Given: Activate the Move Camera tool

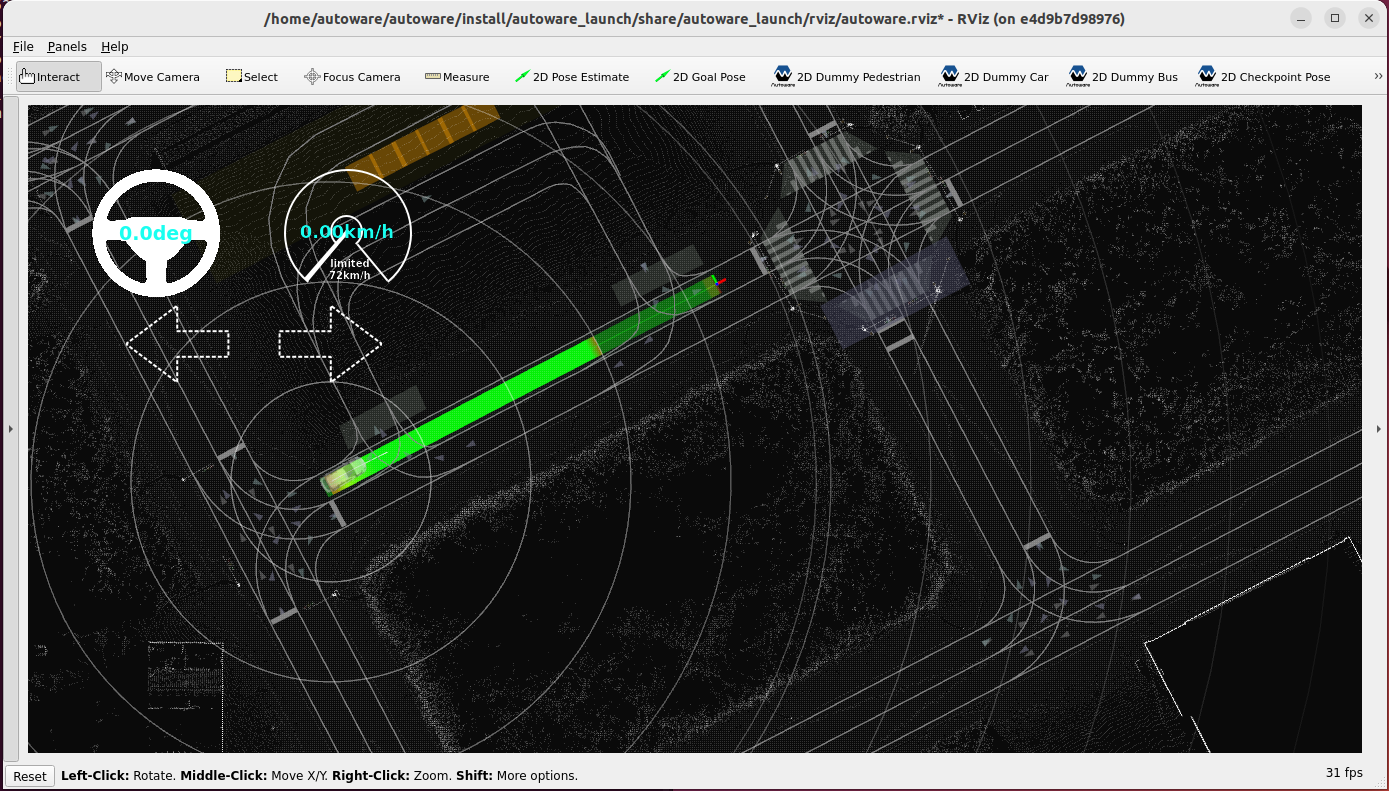Looking at the screenshot, I should tap(153, 76).
